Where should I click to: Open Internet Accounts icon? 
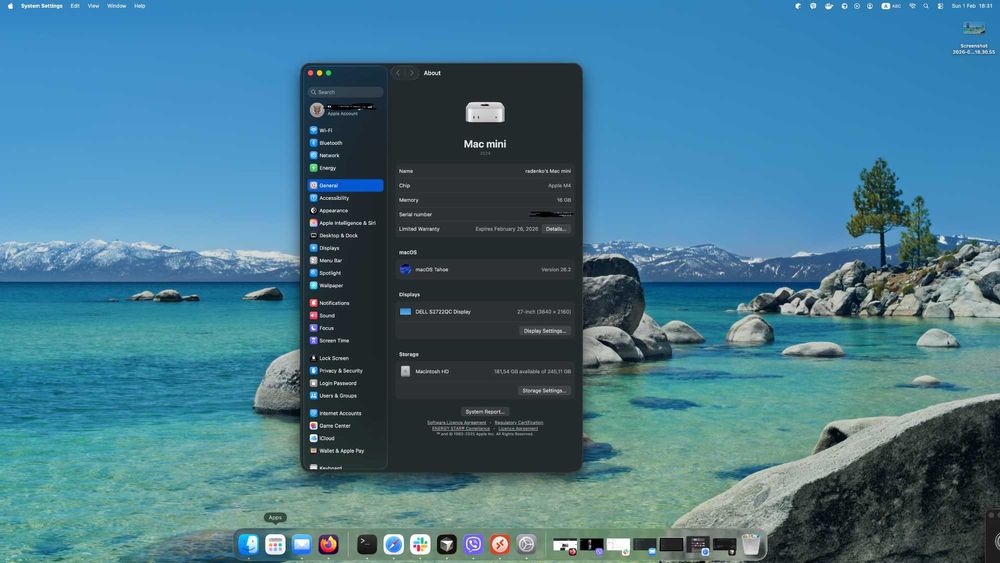313,413
